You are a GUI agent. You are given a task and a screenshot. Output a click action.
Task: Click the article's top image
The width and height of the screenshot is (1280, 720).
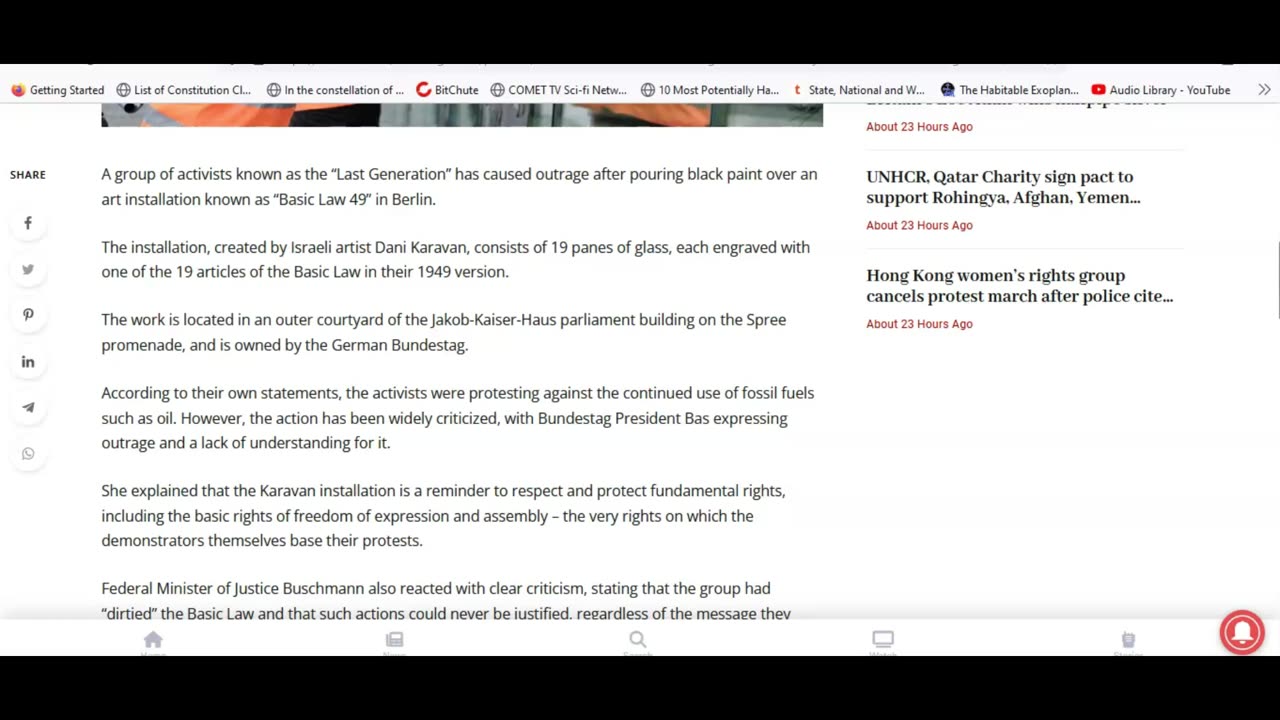pos(462,114)
